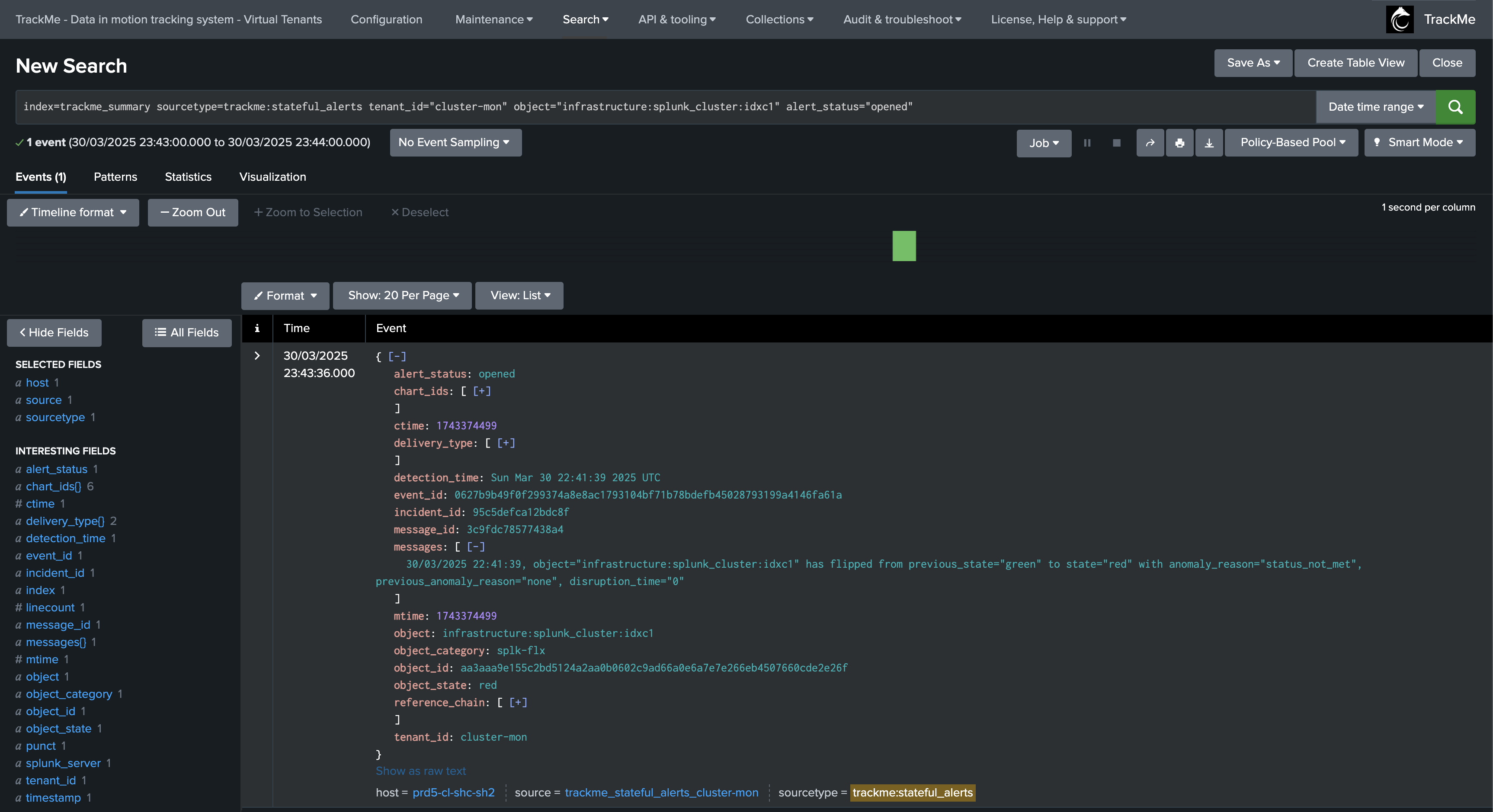Image resolution: width=1493 pixels, height=812 pixels.
Task: Open the Maintenance menu
Action: click(494, 19)
